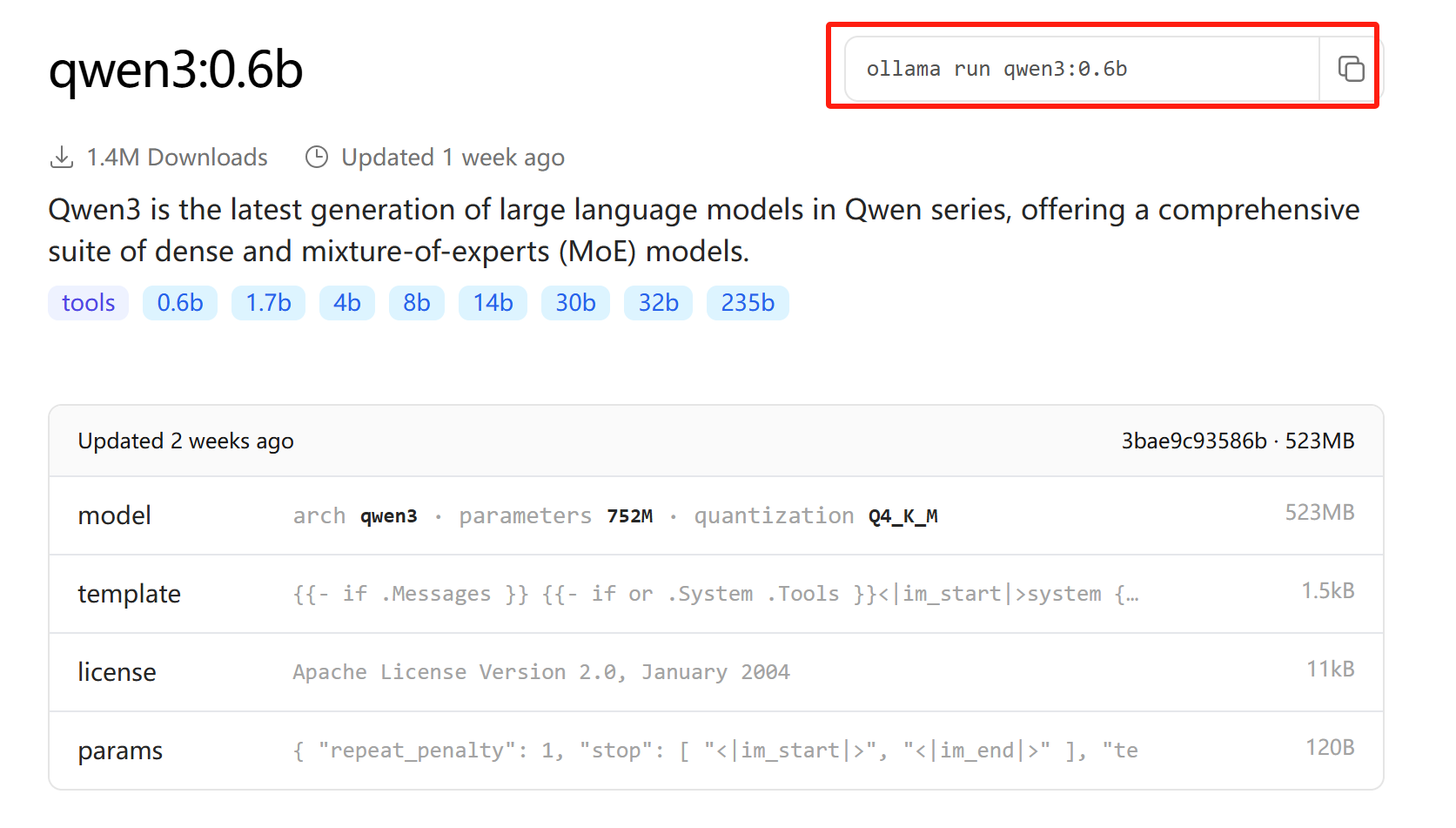Select the 1.7b size tag
The width and height of the screenshot is (1456, 828).
[268, 303]
